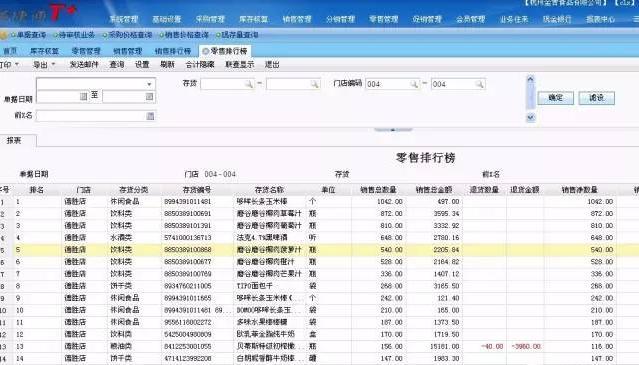Collapse the query filter panel handle
This screenshot has height=365, width=639.
click(393, 130)
